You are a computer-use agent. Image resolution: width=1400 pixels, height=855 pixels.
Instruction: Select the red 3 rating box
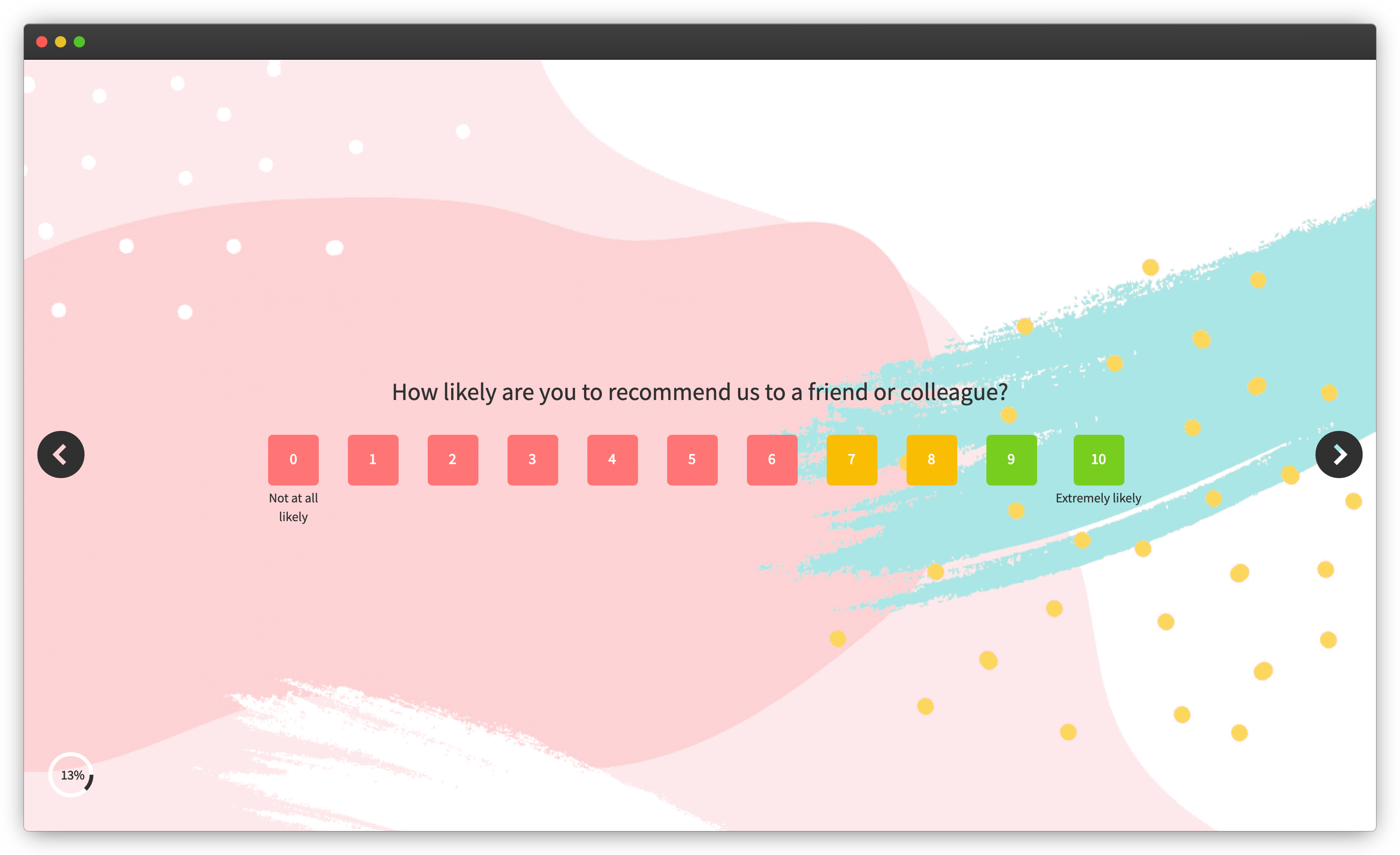[532, 460]
